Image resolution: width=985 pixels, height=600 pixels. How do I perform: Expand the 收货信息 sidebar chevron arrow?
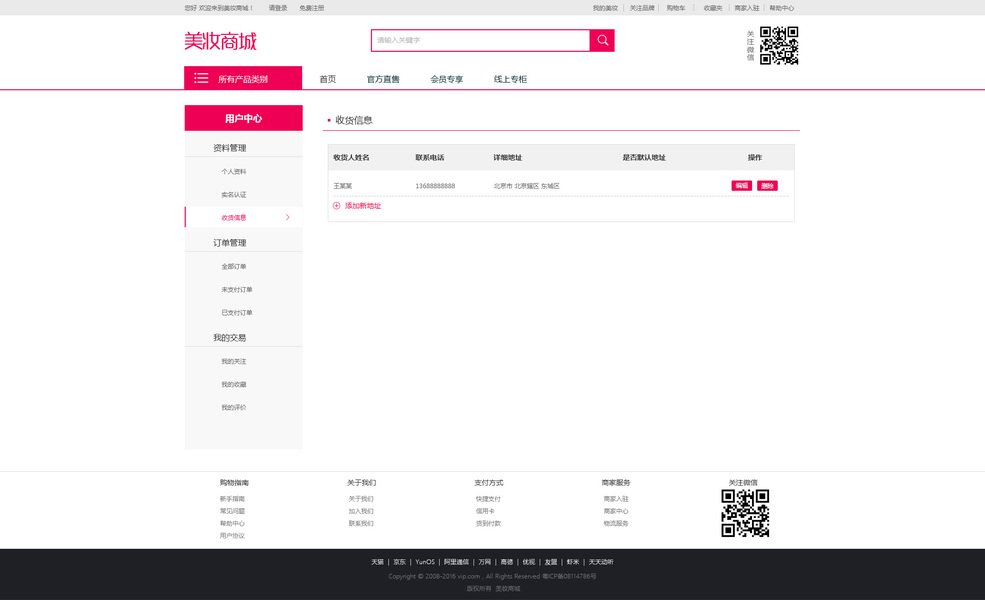click(x=288, y=217)
